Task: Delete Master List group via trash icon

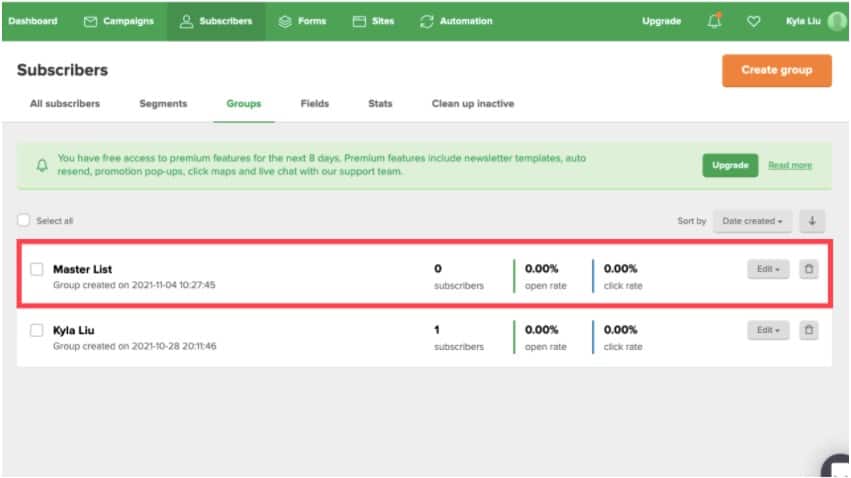Action: pyautogui.click(x=809, y=269)
